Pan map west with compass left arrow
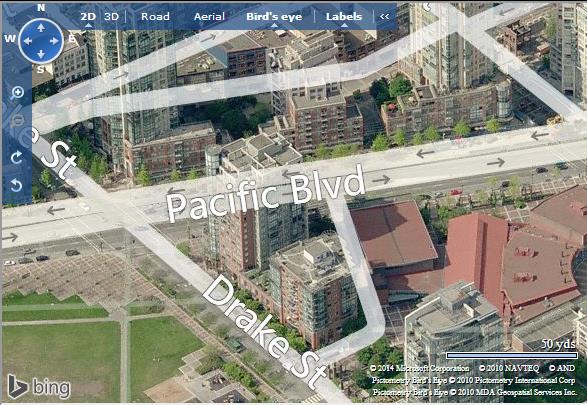Image resolution: width=587 pixels, height=405 pixels. point(28,41)
